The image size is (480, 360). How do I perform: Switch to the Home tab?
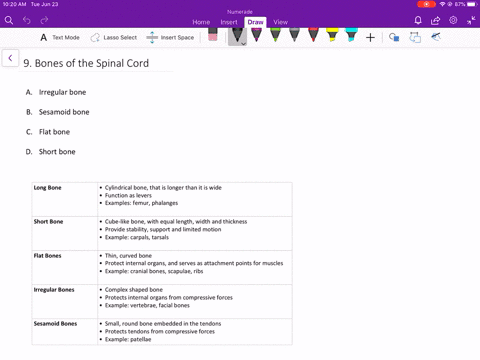(x=201, y=22)
